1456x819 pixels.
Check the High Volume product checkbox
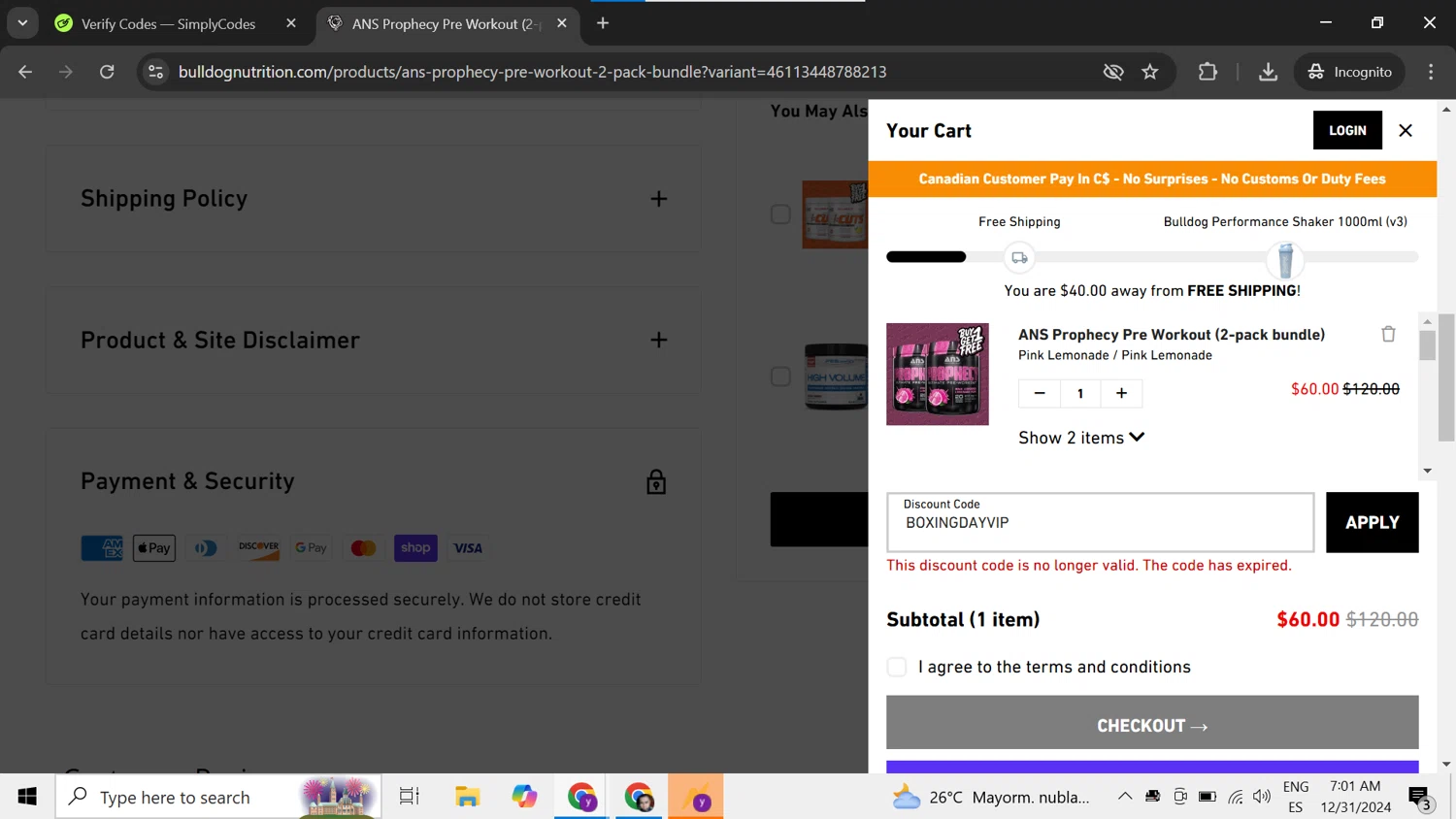(x=780, y=377)
